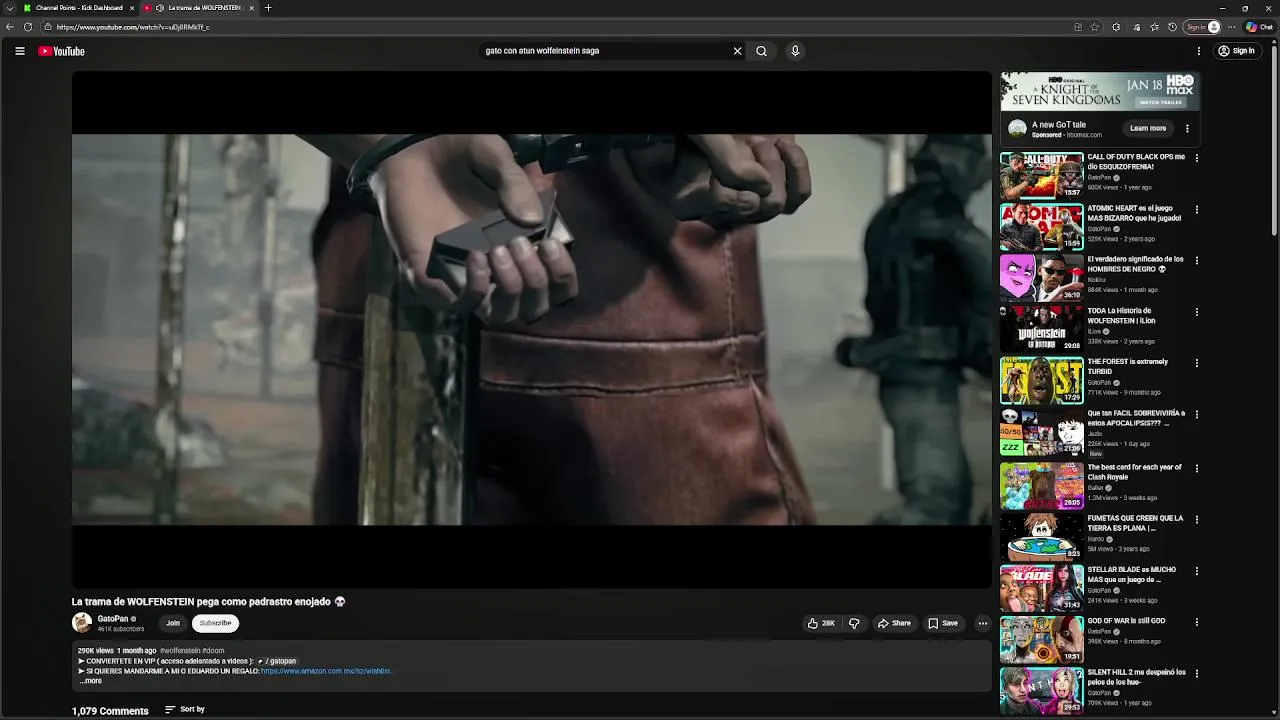Go to the YouTube home logo
Image resolution: width=1280 pixels, height=720 pixels.
62,51
